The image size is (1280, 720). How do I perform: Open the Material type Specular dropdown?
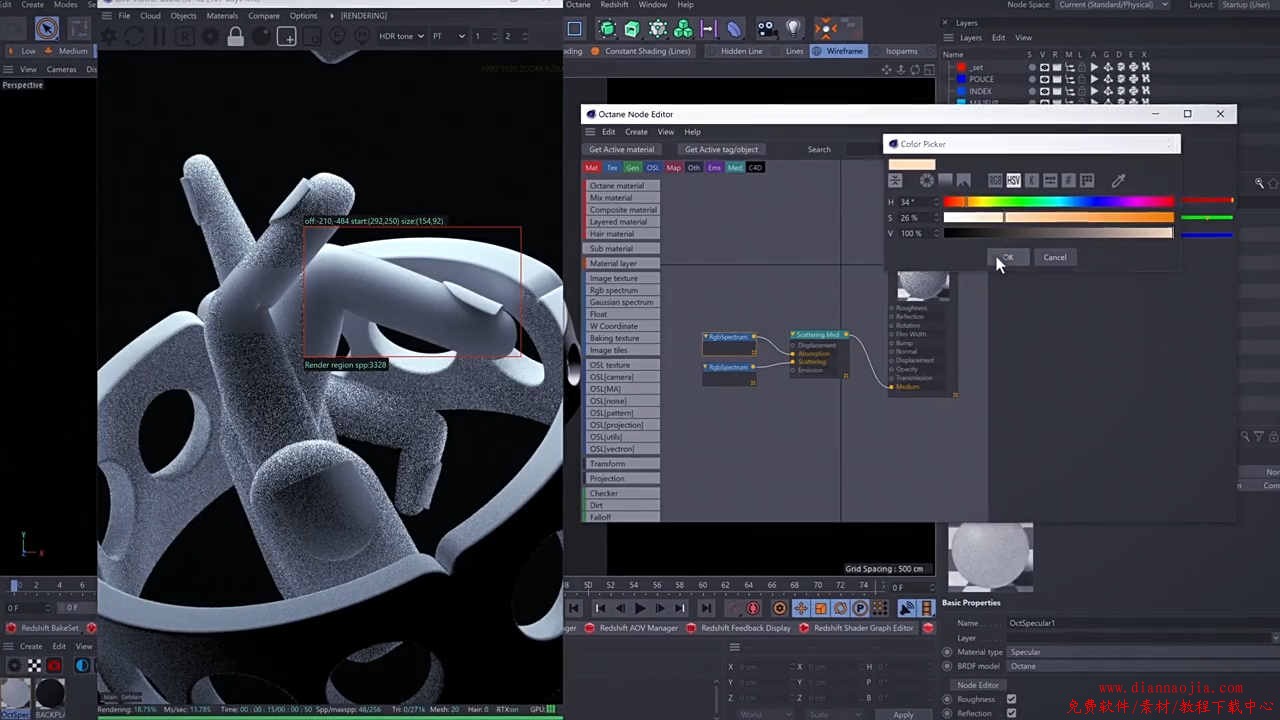[x=1140, y=652]
